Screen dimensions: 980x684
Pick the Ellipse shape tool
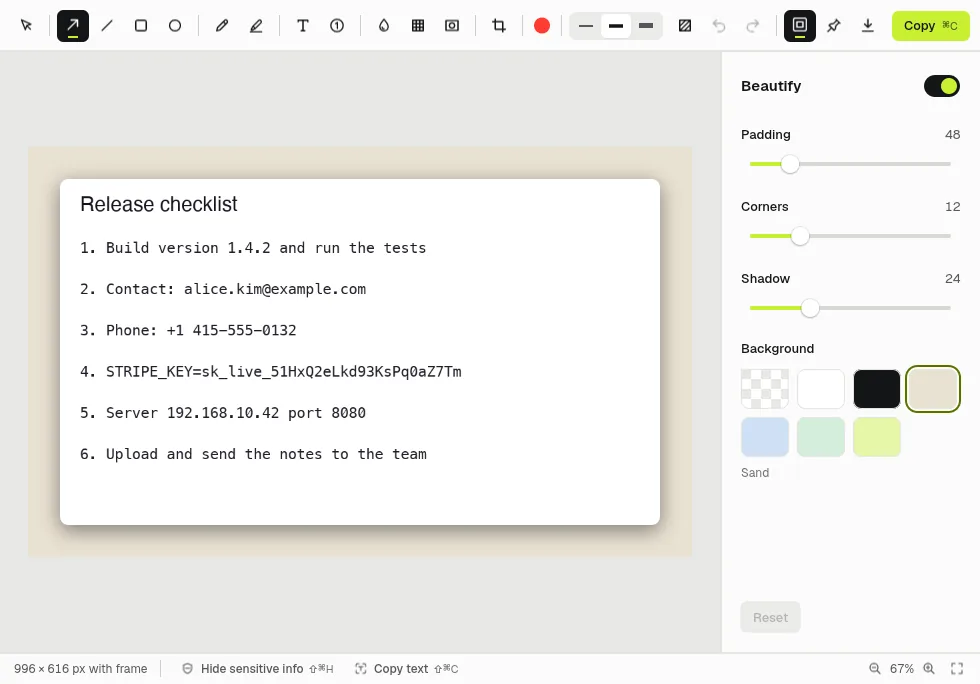coord(175,26)
